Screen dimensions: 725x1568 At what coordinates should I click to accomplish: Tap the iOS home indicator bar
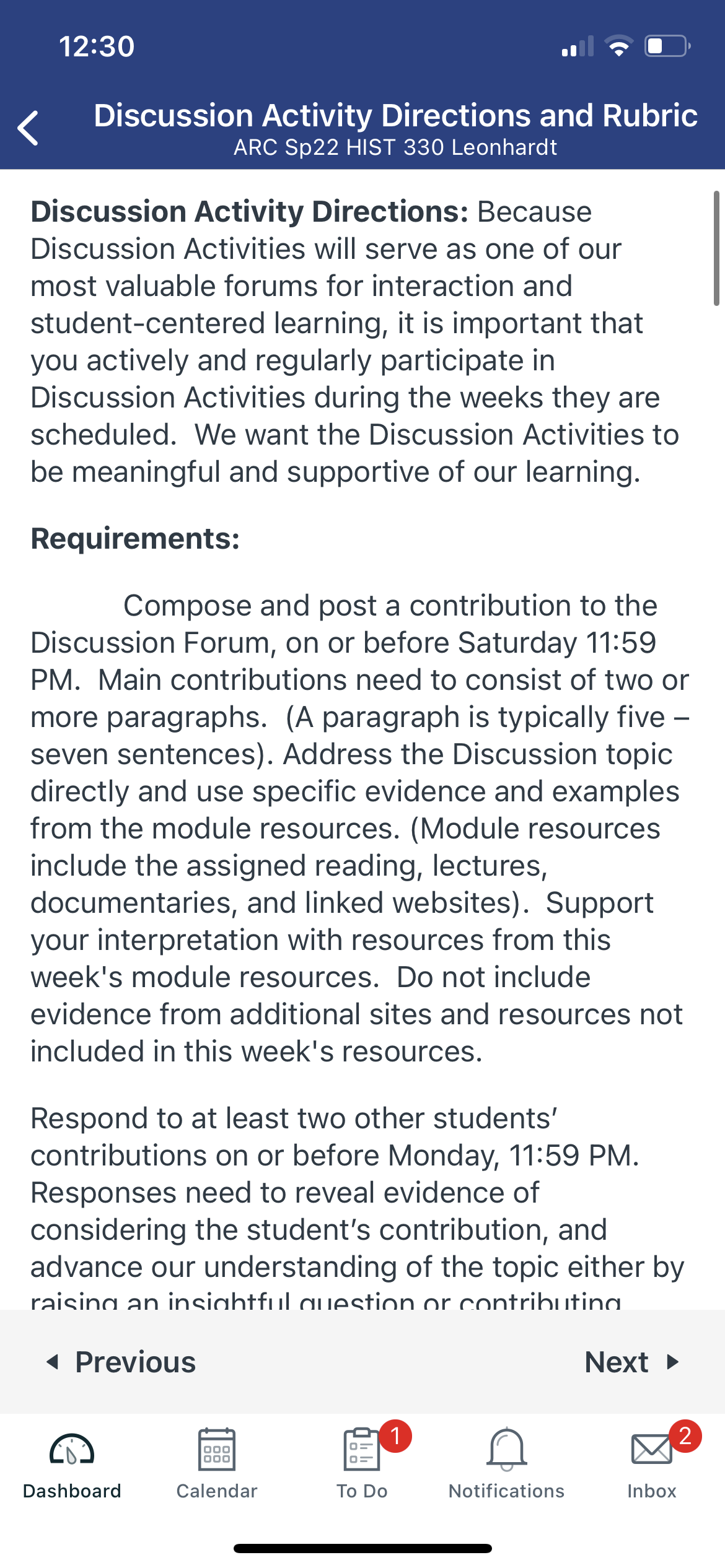coord(362,1548)
